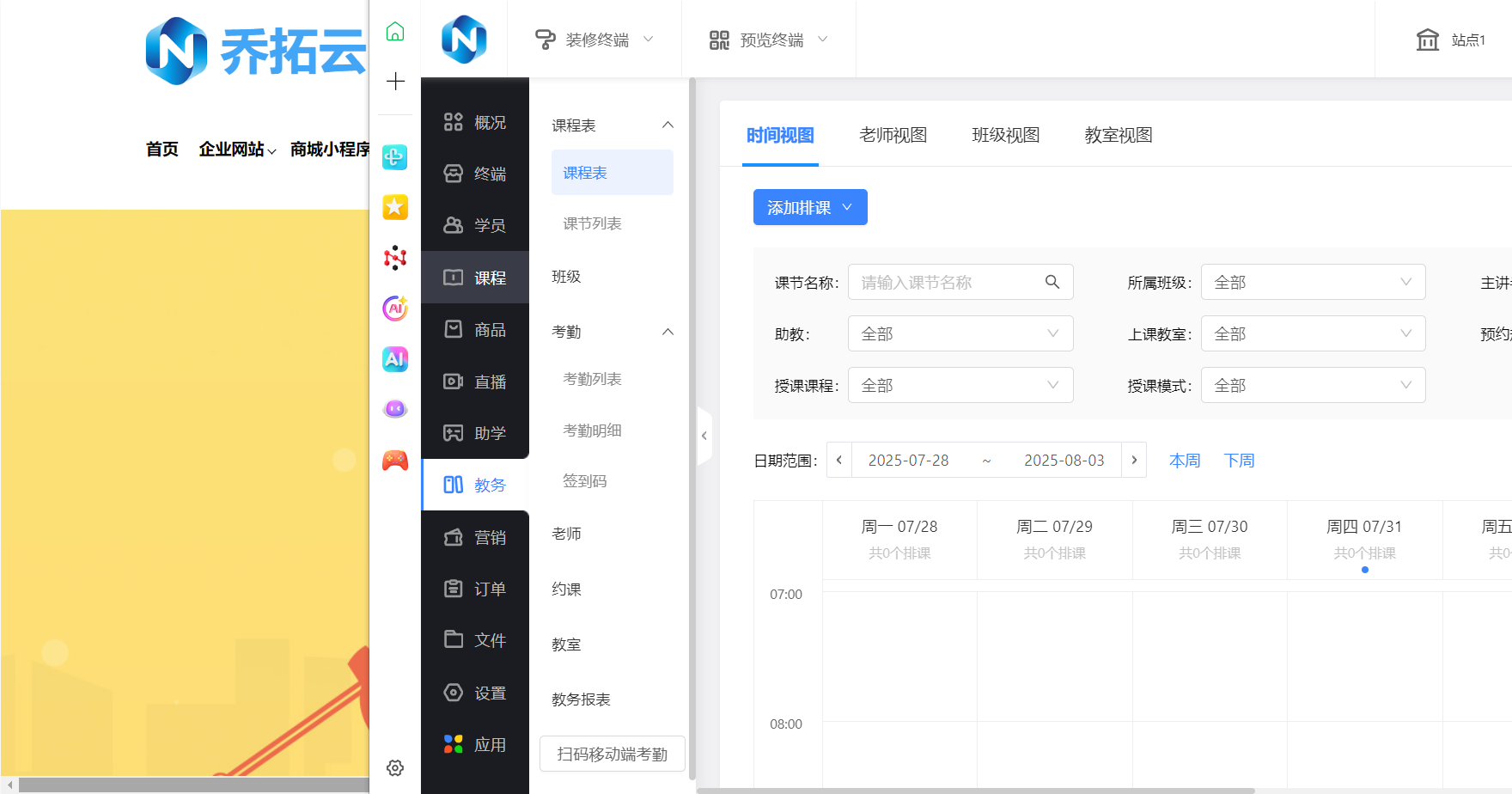Go to 应用 in the dark menu

(475, 744)
